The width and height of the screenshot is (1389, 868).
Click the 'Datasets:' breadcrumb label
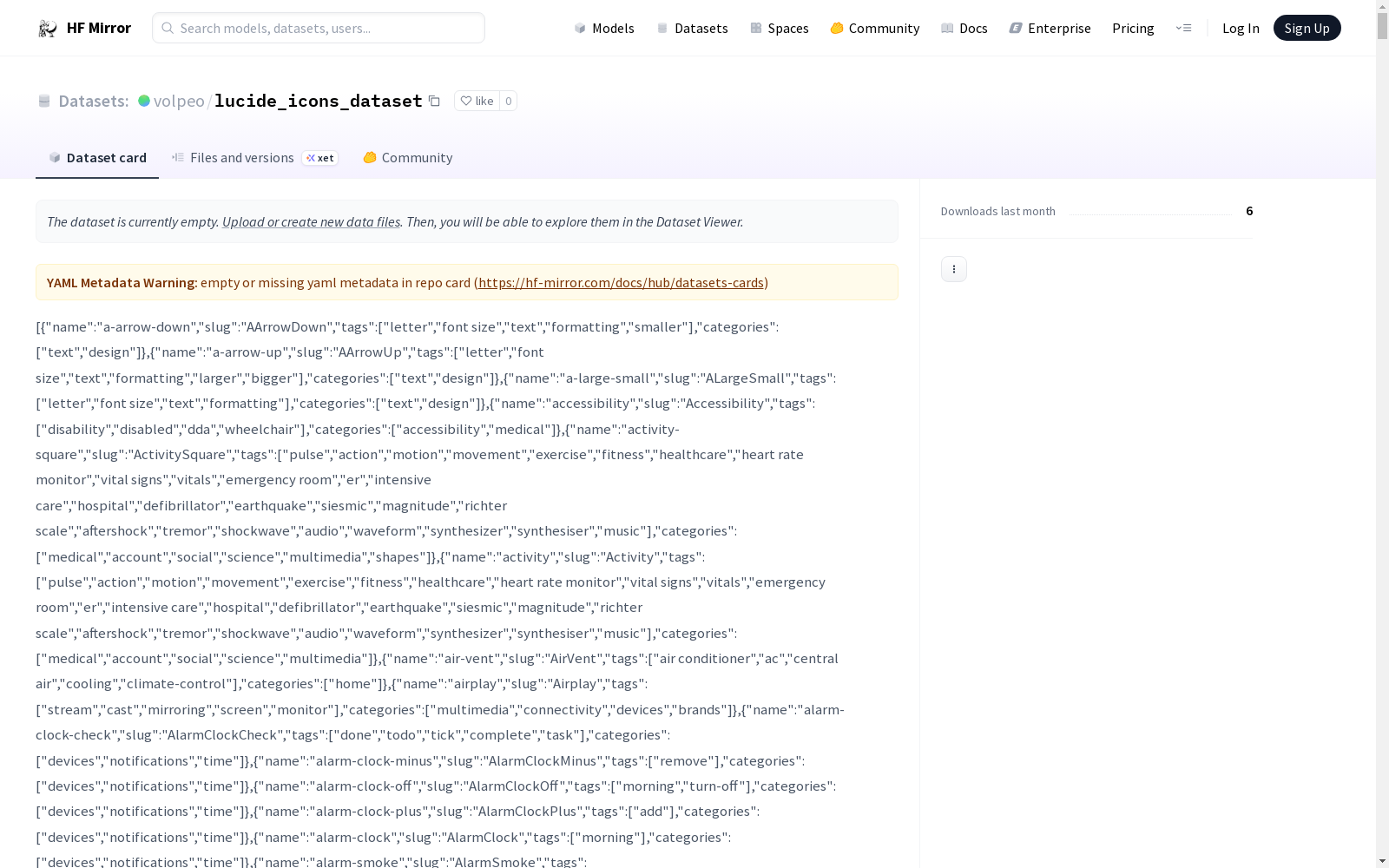pyautogui.click(x=93, y=101)
